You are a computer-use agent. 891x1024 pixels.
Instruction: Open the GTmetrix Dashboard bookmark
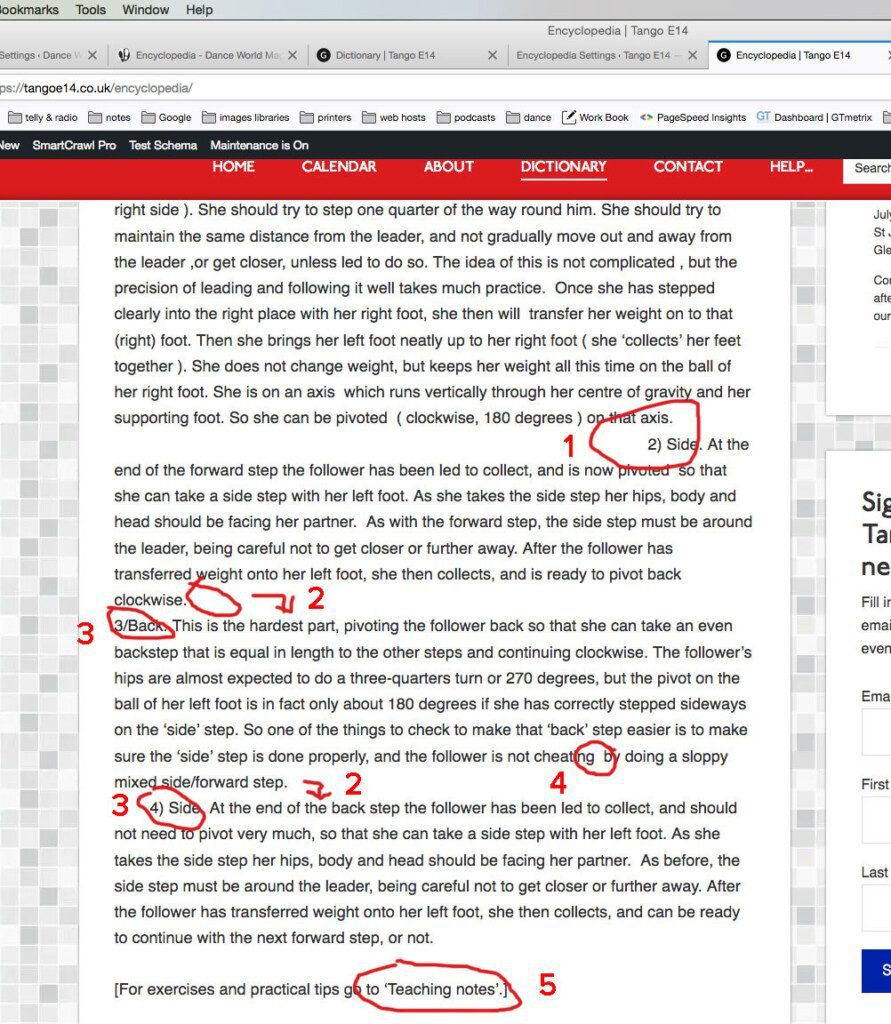814,118
